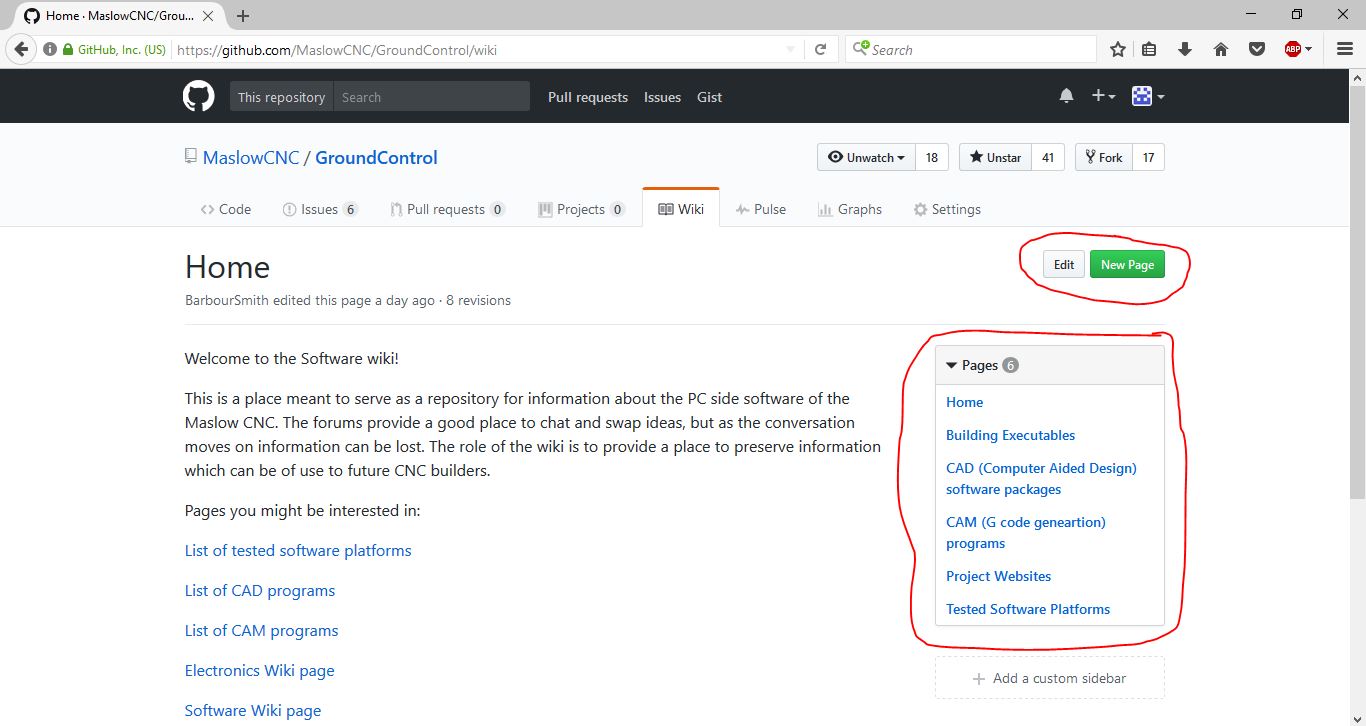Open Firefox hamburger menu
The image size is (1366, 726).
(1345, 49)
